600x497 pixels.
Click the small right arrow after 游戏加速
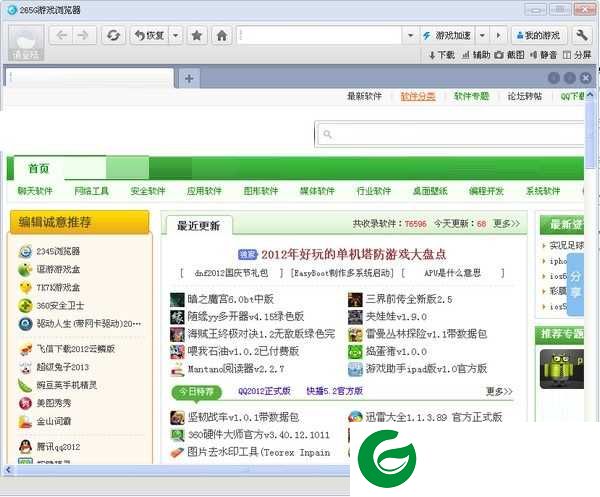pyautogui.click(x=498, y=36)
